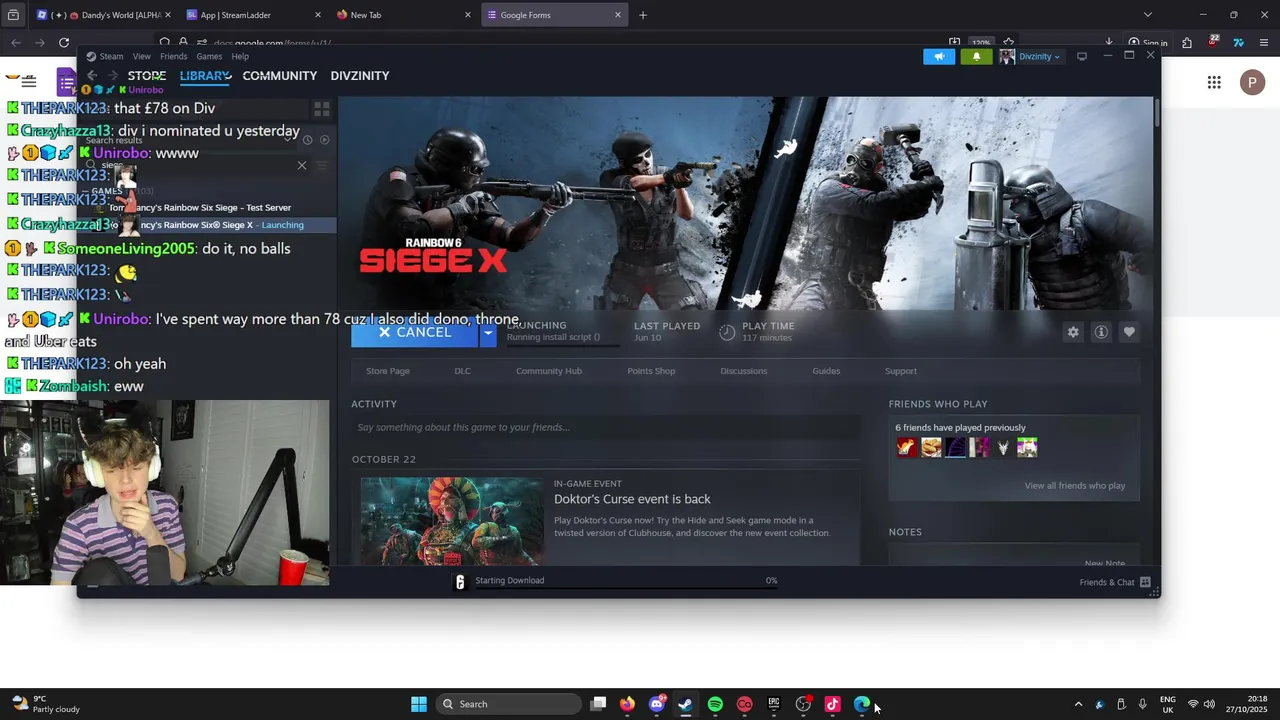
Task: List all browser tabs chevron
Action: point(1147,15)
